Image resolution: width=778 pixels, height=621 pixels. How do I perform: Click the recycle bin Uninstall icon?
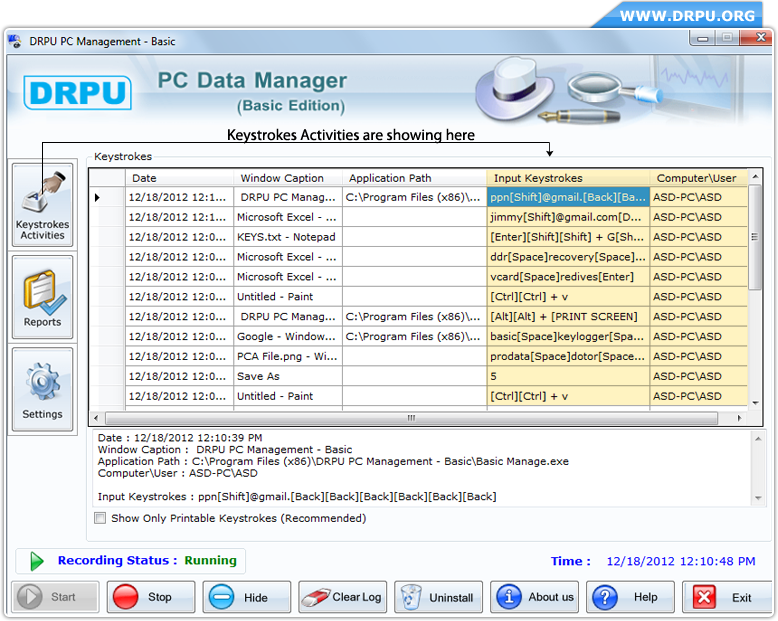(x=411, y=597)
